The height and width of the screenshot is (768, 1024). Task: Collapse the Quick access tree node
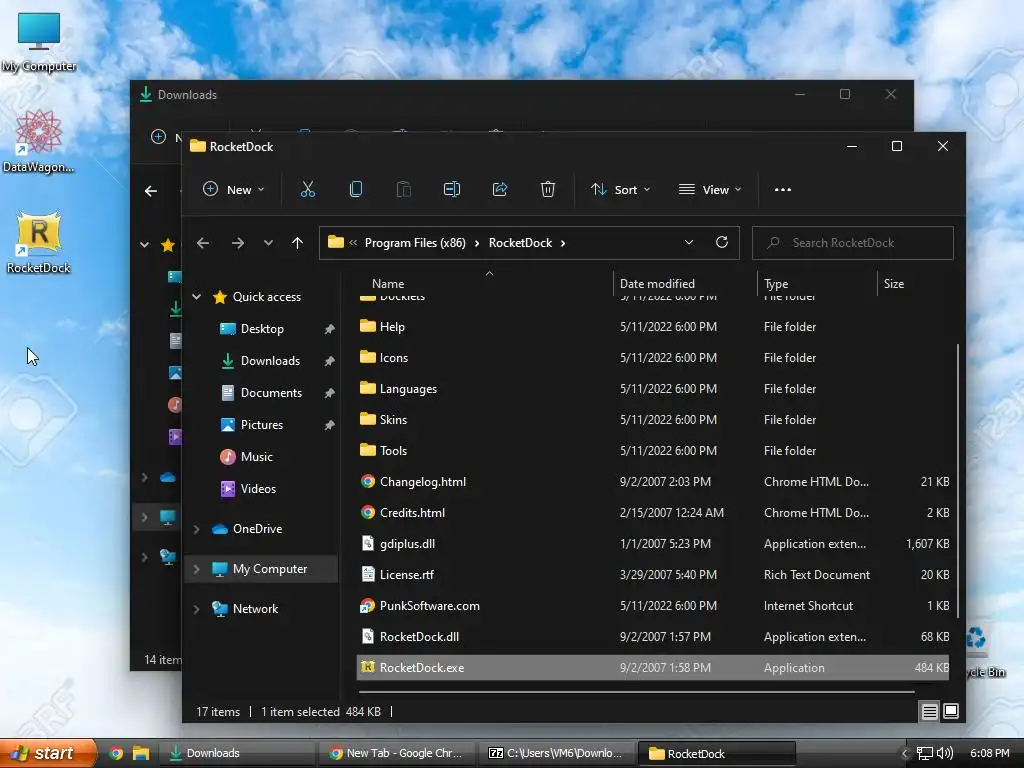click(196, 297)
